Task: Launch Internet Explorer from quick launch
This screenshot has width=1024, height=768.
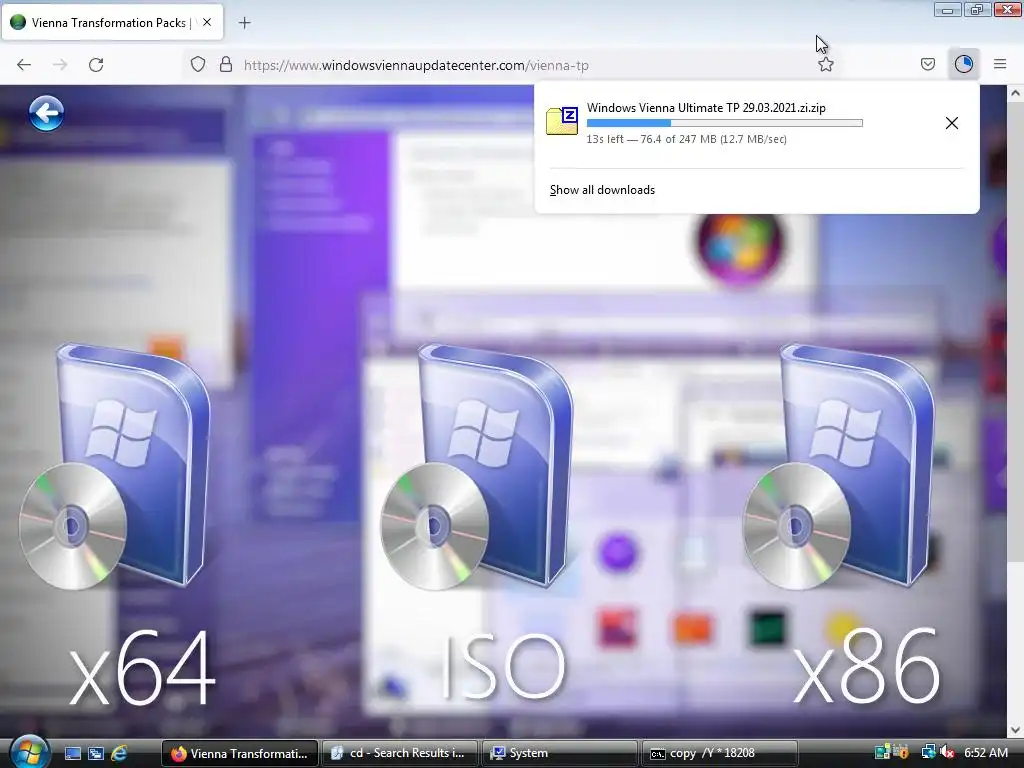Action: pos(119,754)
